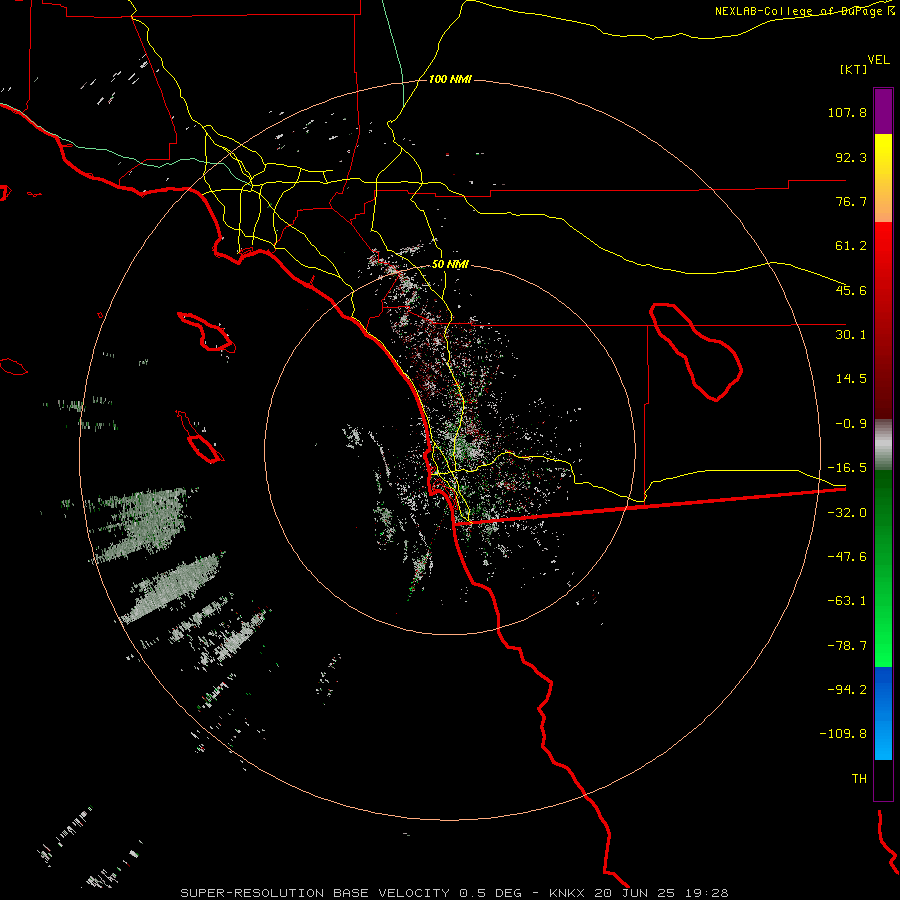
Task: Click the 100 NMI range ring label
Action: 450,79
